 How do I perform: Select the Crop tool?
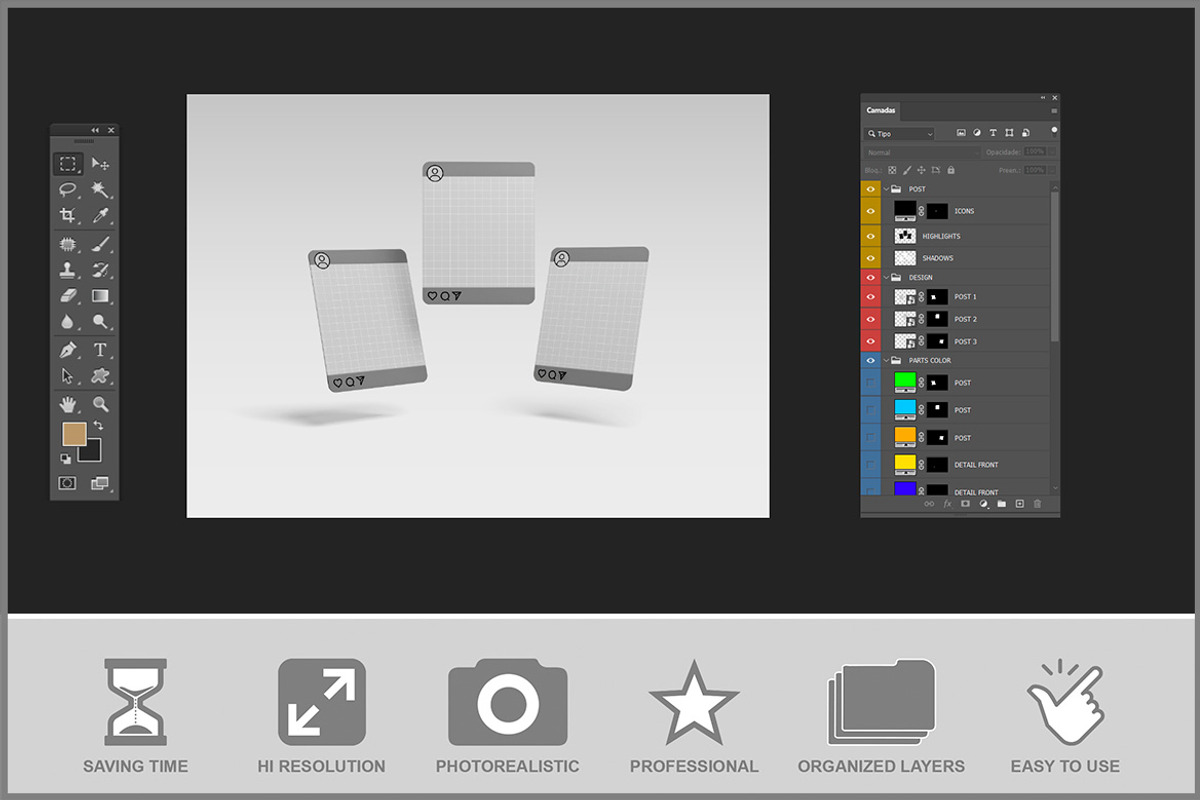(67, 215)
